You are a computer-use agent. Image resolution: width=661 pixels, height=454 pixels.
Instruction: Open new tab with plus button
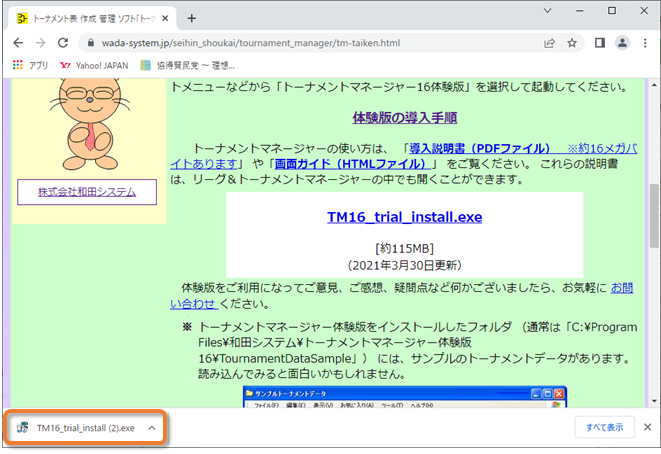click(x=191, y=17)
